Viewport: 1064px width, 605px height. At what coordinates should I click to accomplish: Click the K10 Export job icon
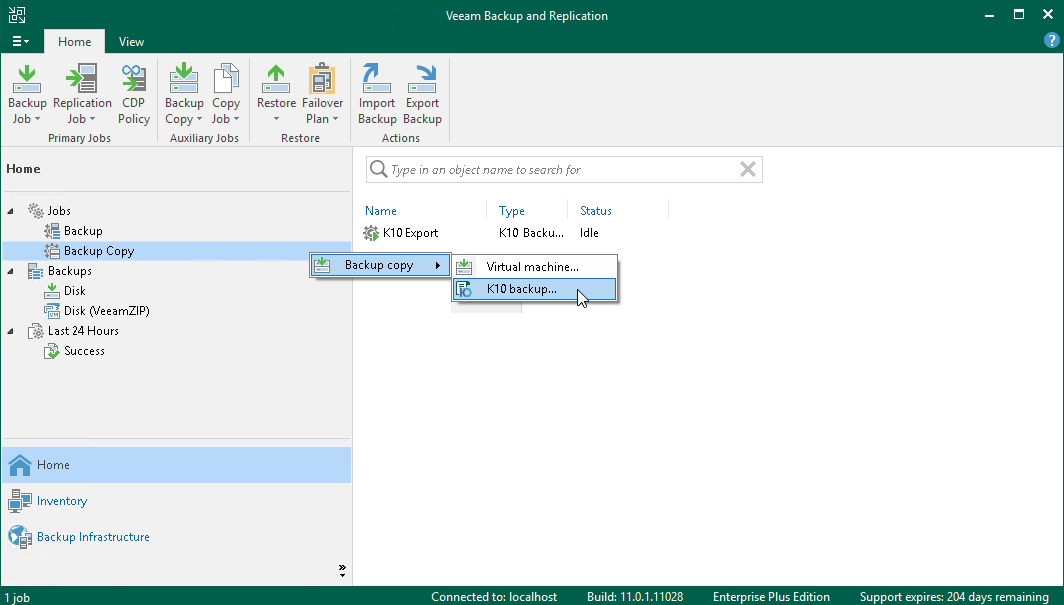click(371, 233)
